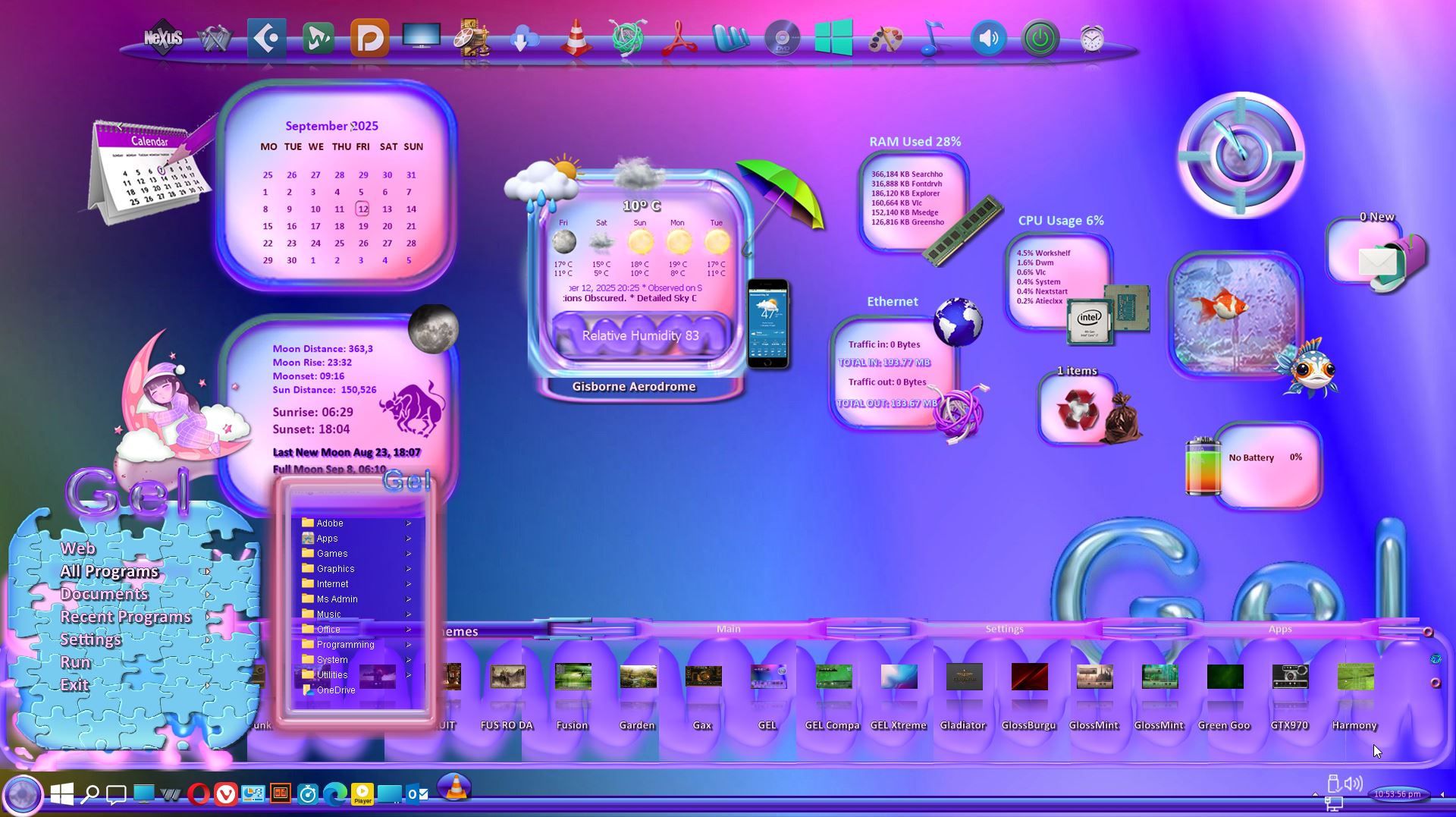Viewport: 1456px width, 817px height.
Task: Expand the All Programs menu entry
Action: coord(110,571)
